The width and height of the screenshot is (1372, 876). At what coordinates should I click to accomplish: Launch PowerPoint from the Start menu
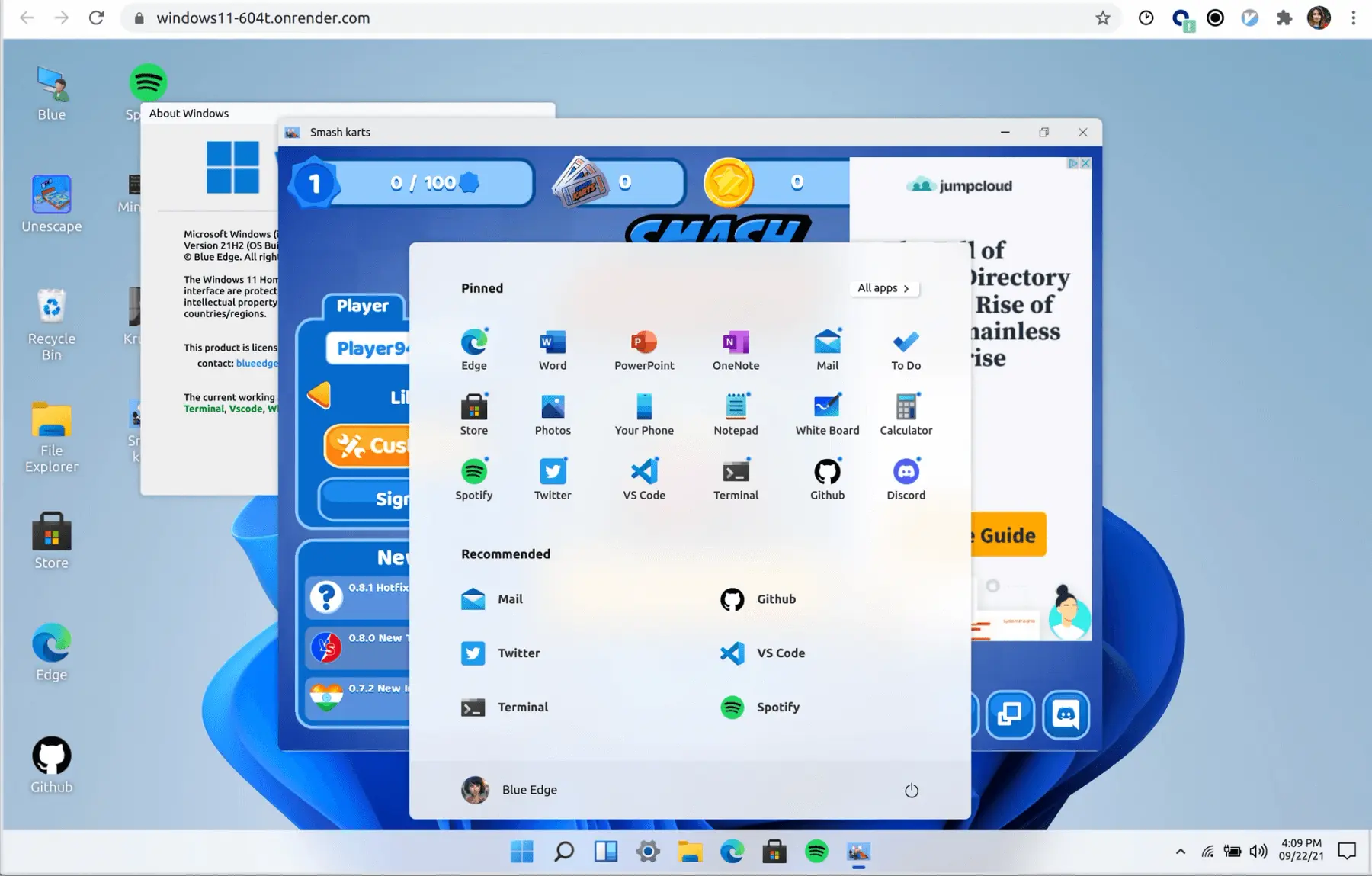pos(644,349)
